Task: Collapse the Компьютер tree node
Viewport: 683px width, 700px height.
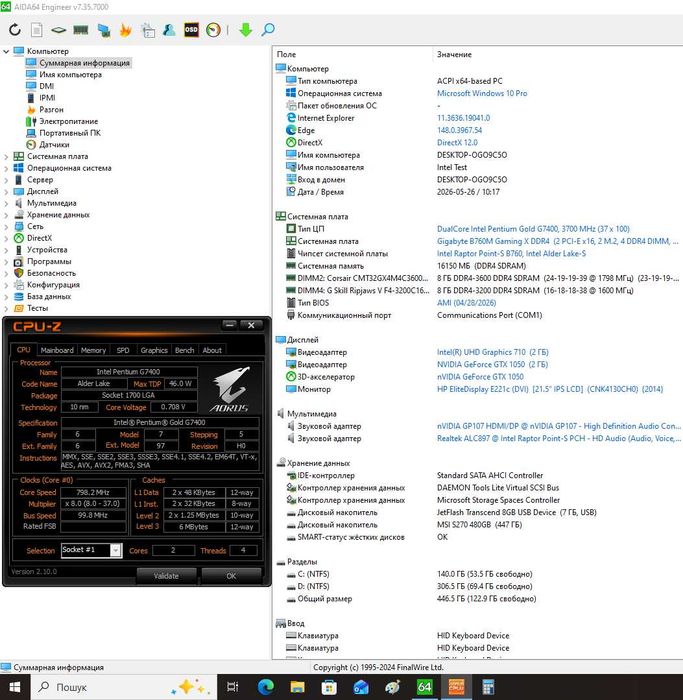Action: (6, 51)
